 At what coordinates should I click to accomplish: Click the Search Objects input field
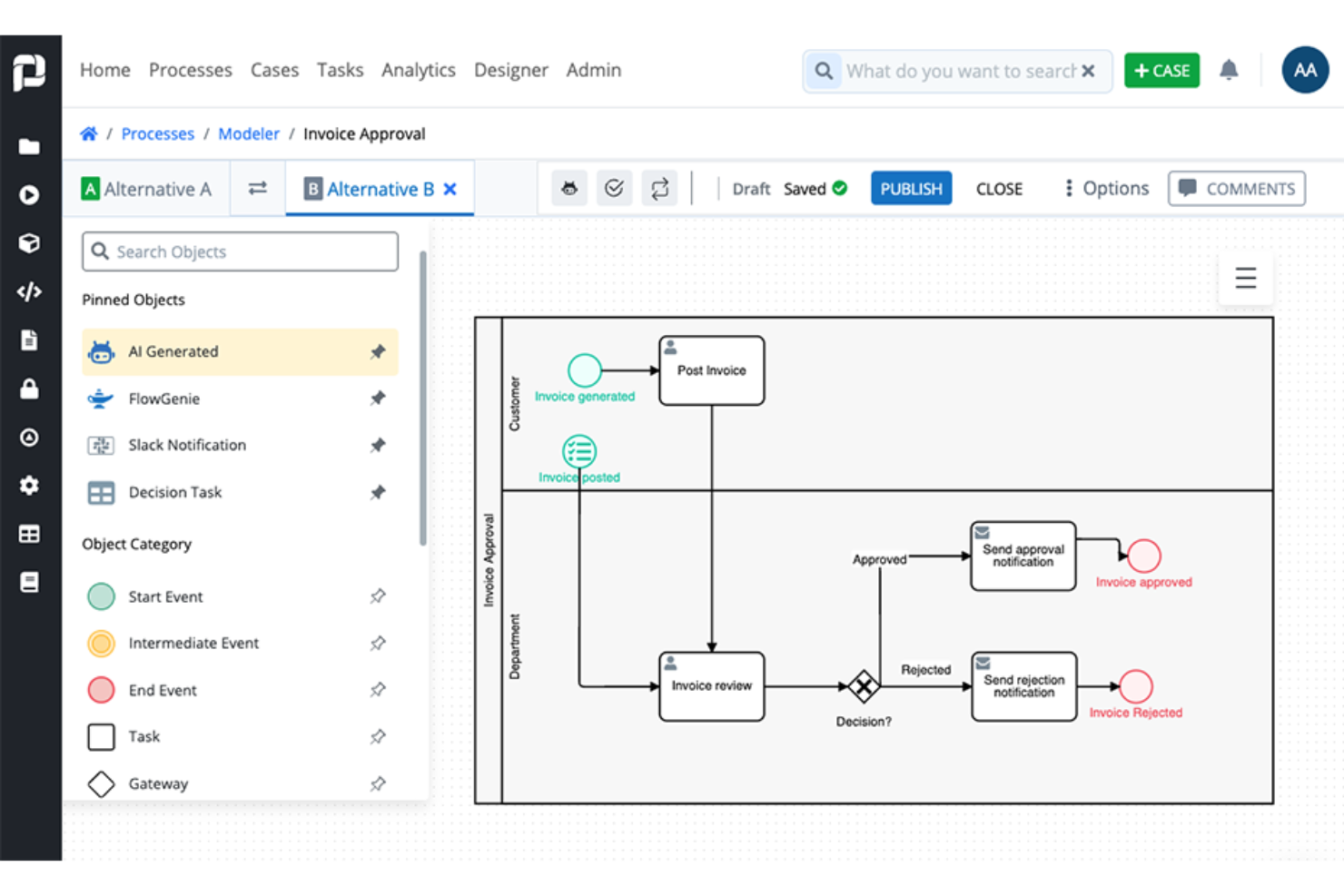(240, 251)
